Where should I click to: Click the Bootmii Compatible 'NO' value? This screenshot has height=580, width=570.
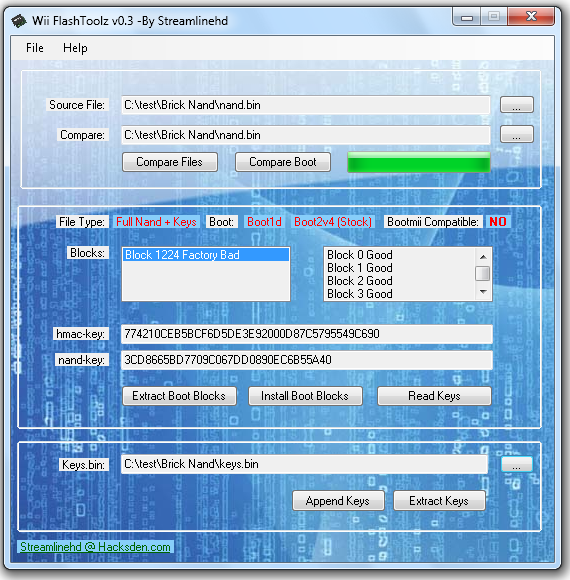tap(498, 222)
